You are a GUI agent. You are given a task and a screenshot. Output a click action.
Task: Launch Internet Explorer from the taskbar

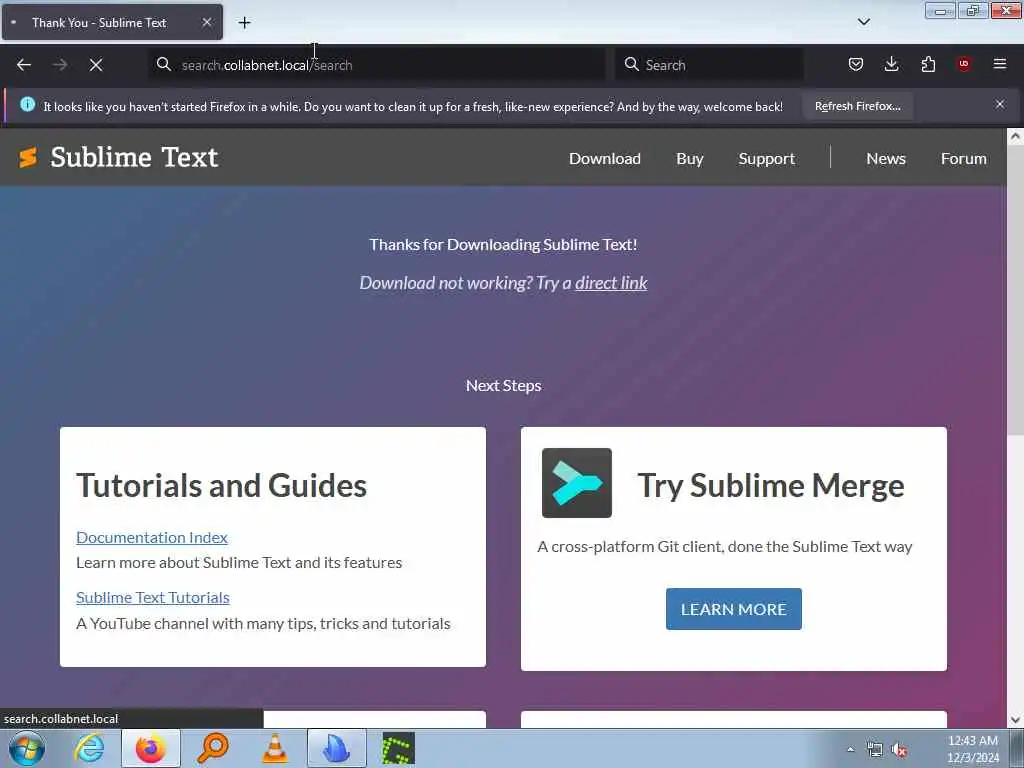pyautogui.click(x=89, y=748)
